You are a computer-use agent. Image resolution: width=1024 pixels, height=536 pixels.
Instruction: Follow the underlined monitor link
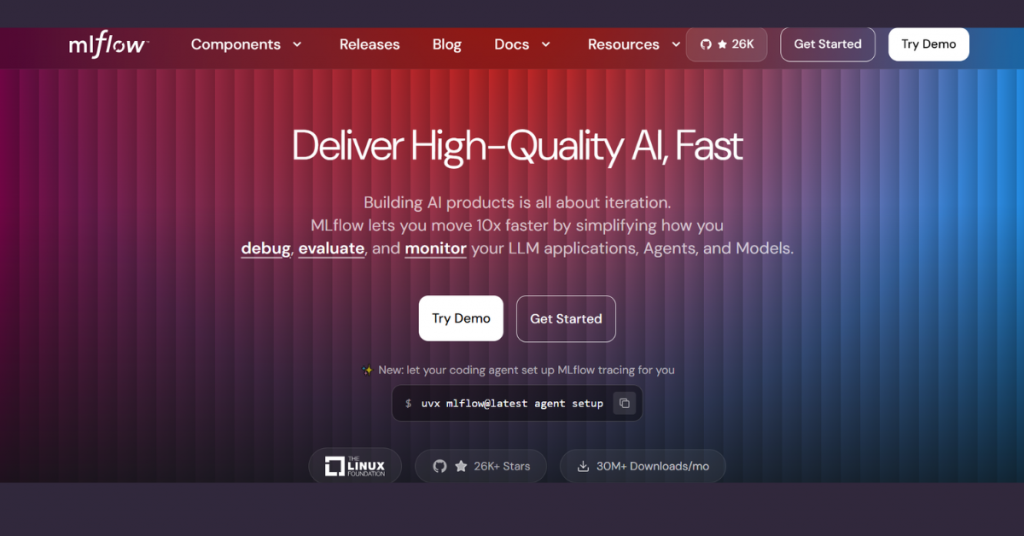[436, 249]
